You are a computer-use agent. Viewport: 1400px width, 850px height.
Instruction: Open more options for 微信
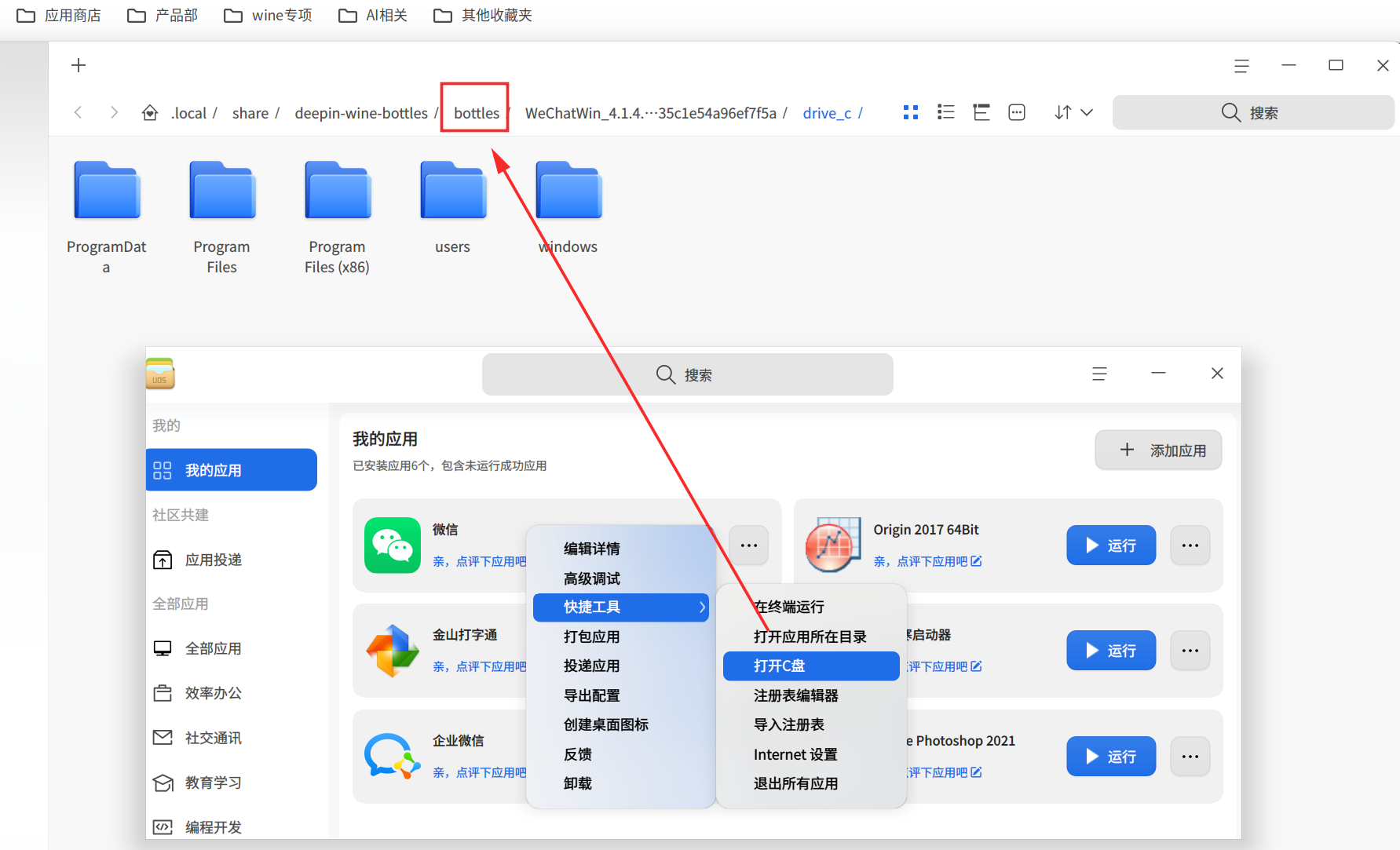click(x=749, y=545)
